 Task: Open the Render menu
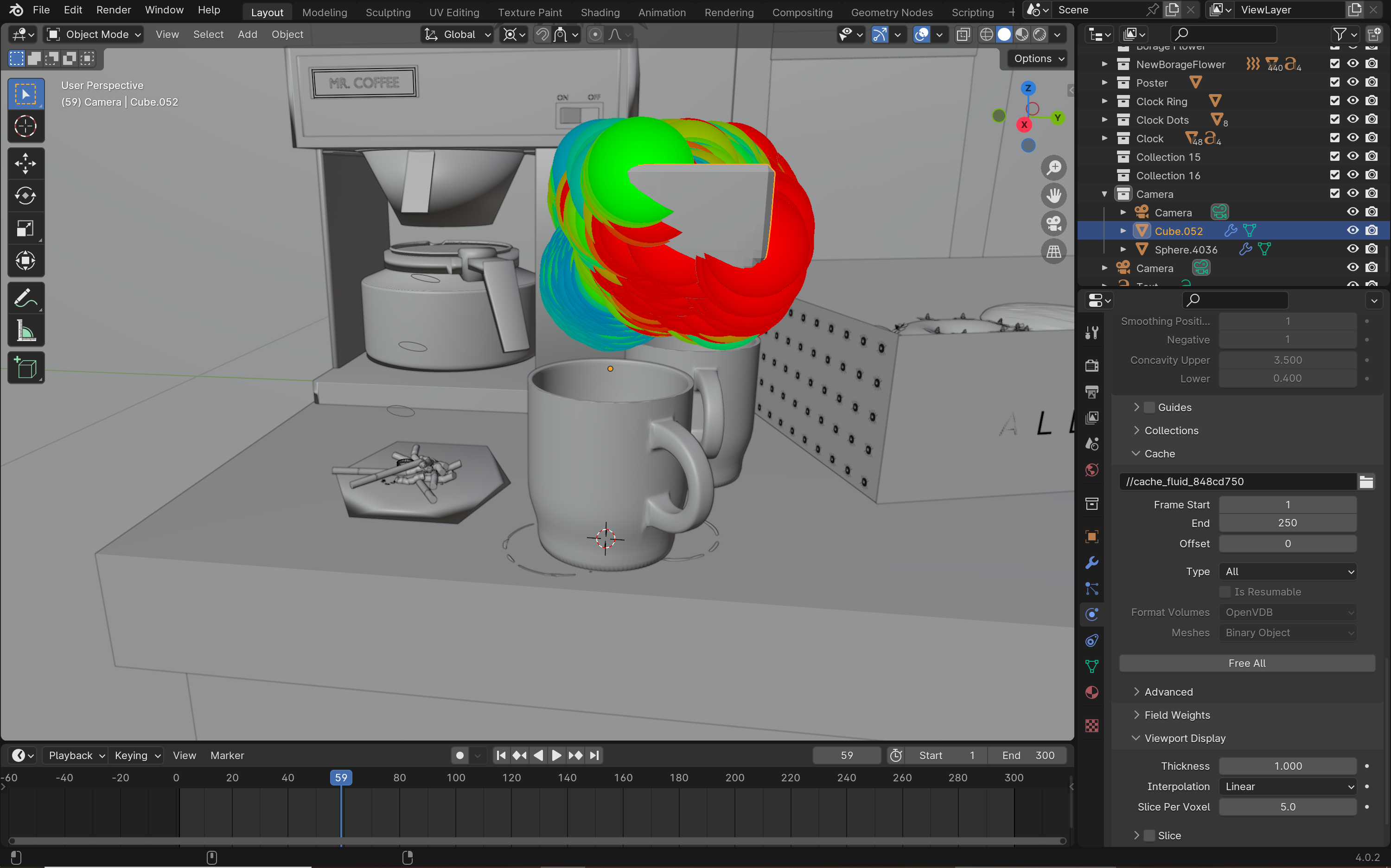tap(113, 10)
